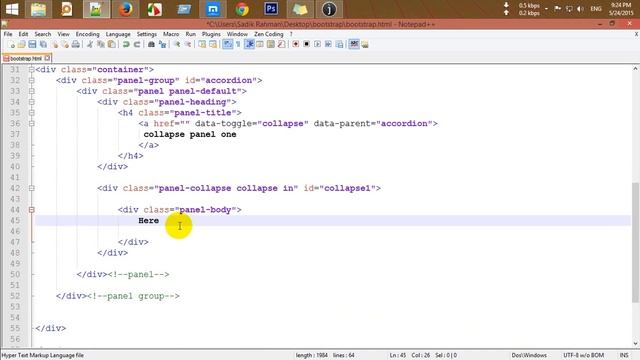Run macro multiple times toolbar icon
Image resolution: width=640 pixels, height=360 pixels.
point(328,44)
